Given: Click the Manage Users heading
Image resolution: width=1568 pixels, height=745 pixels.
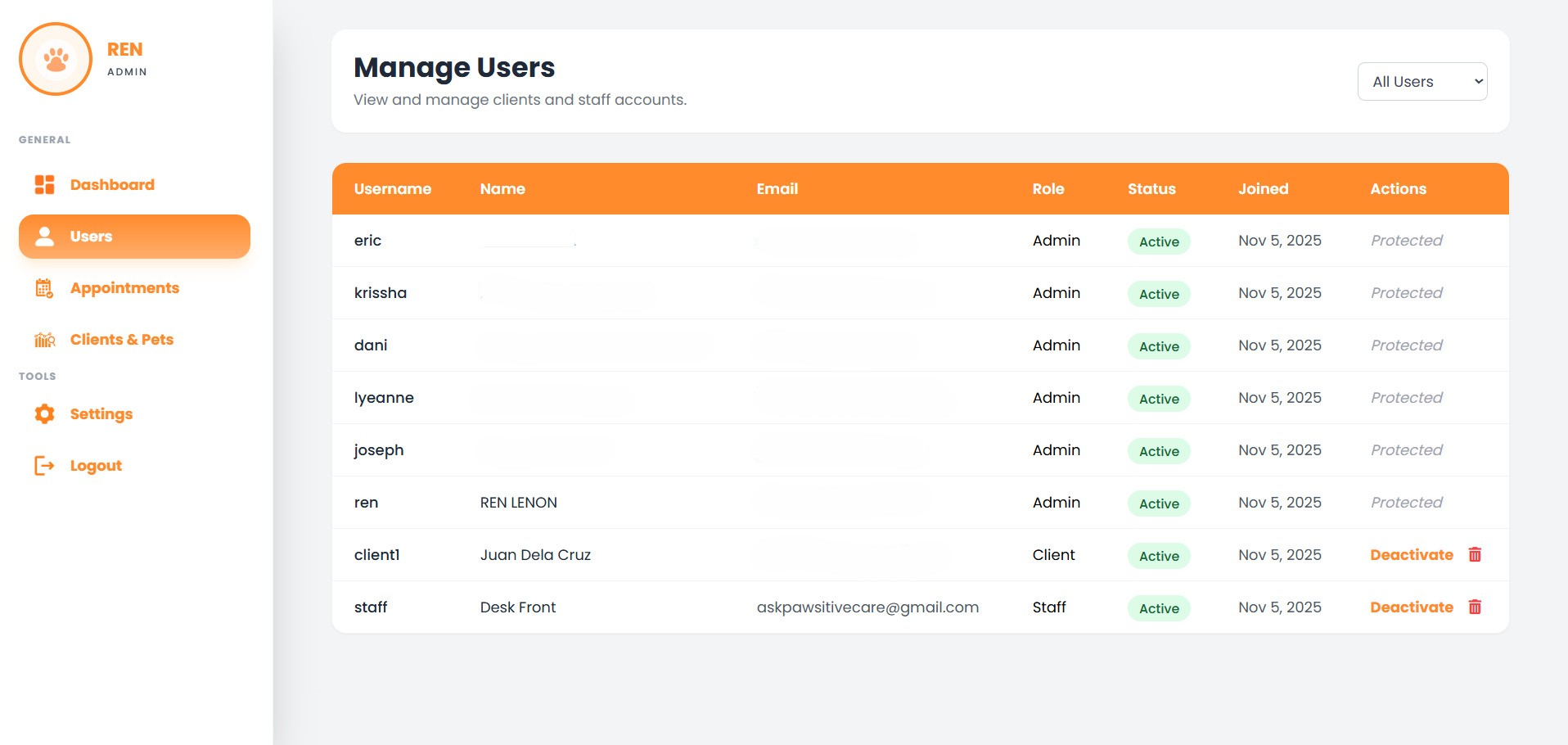Looking at the screenshot, I should pyautogui.click(x=454, y=68).
